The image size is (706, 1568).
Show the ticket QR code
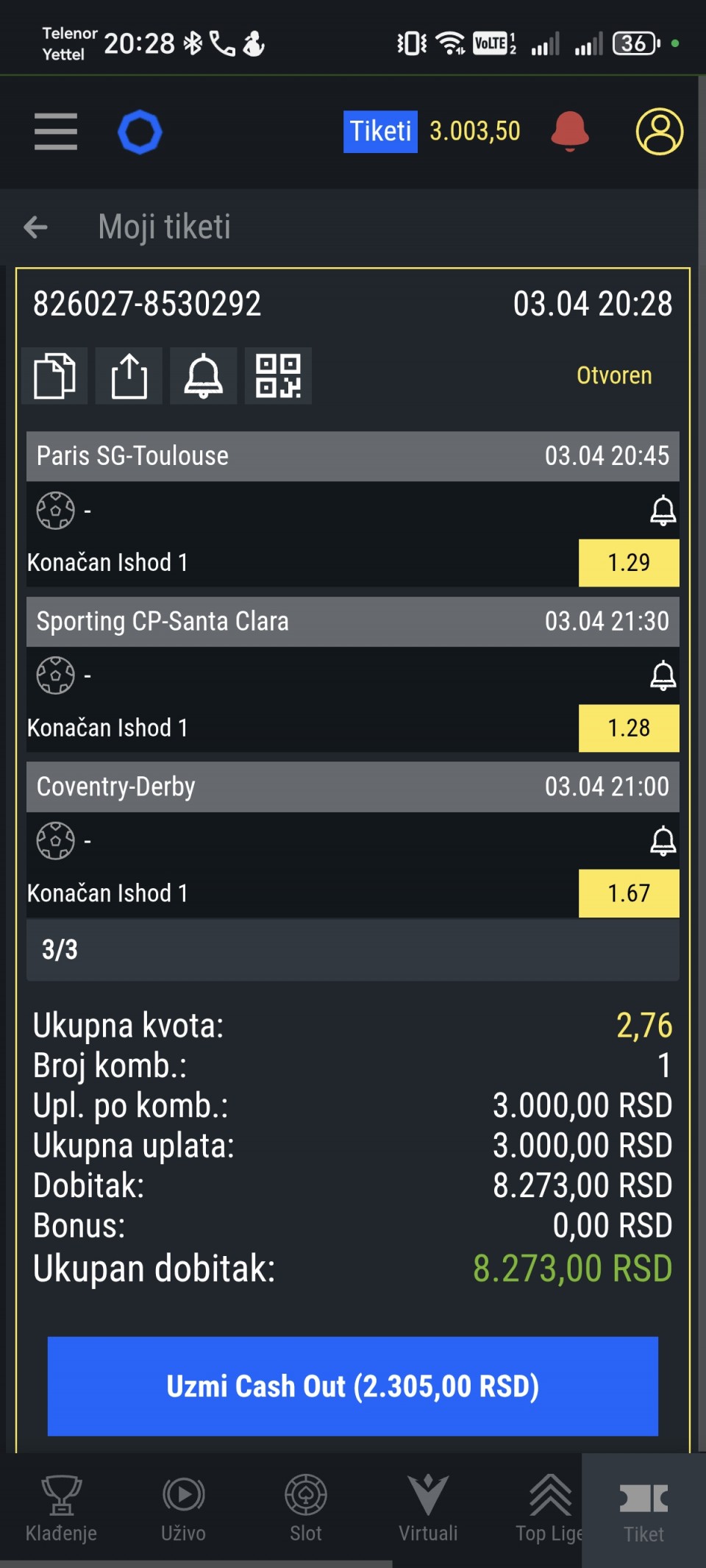278,376
